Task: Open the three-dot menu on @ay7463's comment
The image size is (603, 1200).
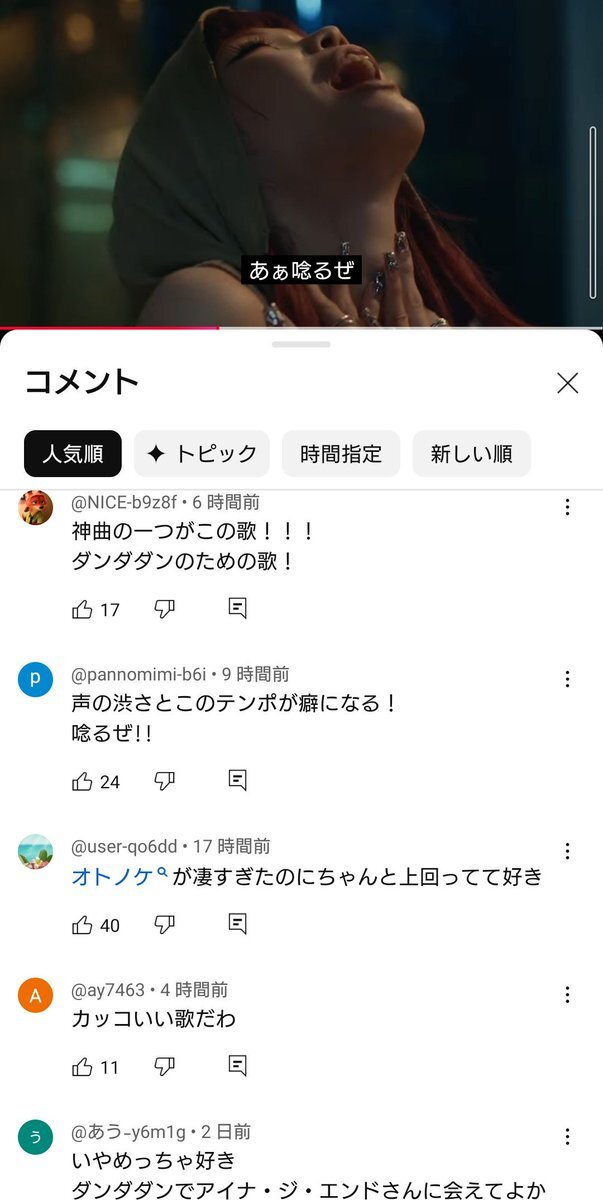Action: (x=567, y=995)
